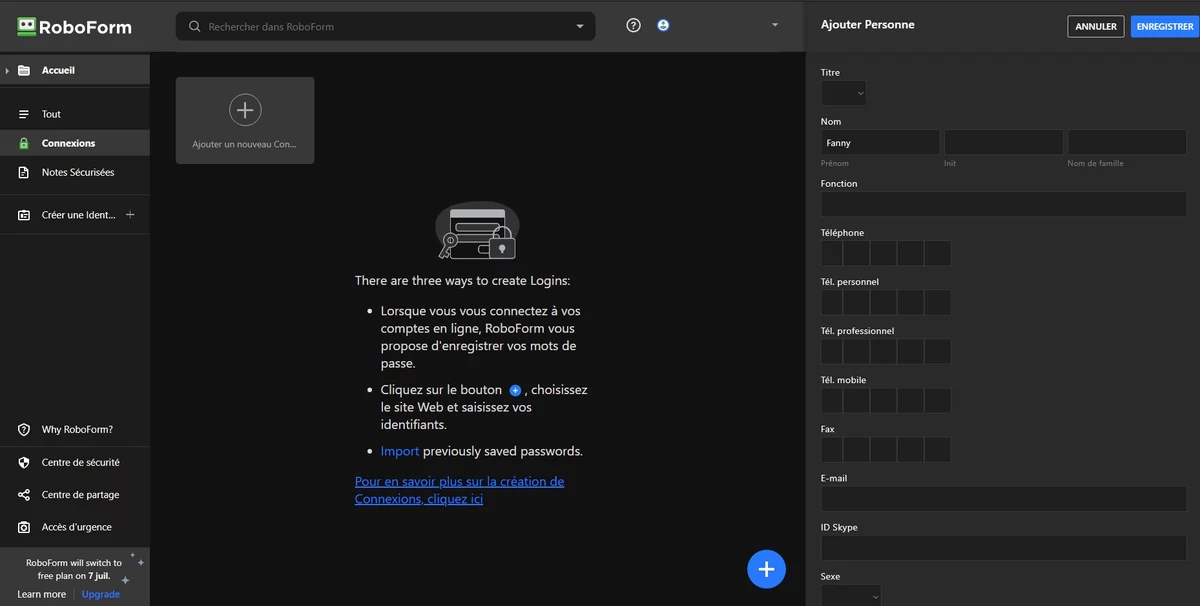
Task: Click the first box of Tél. personnel
Action: click(832, 302)
